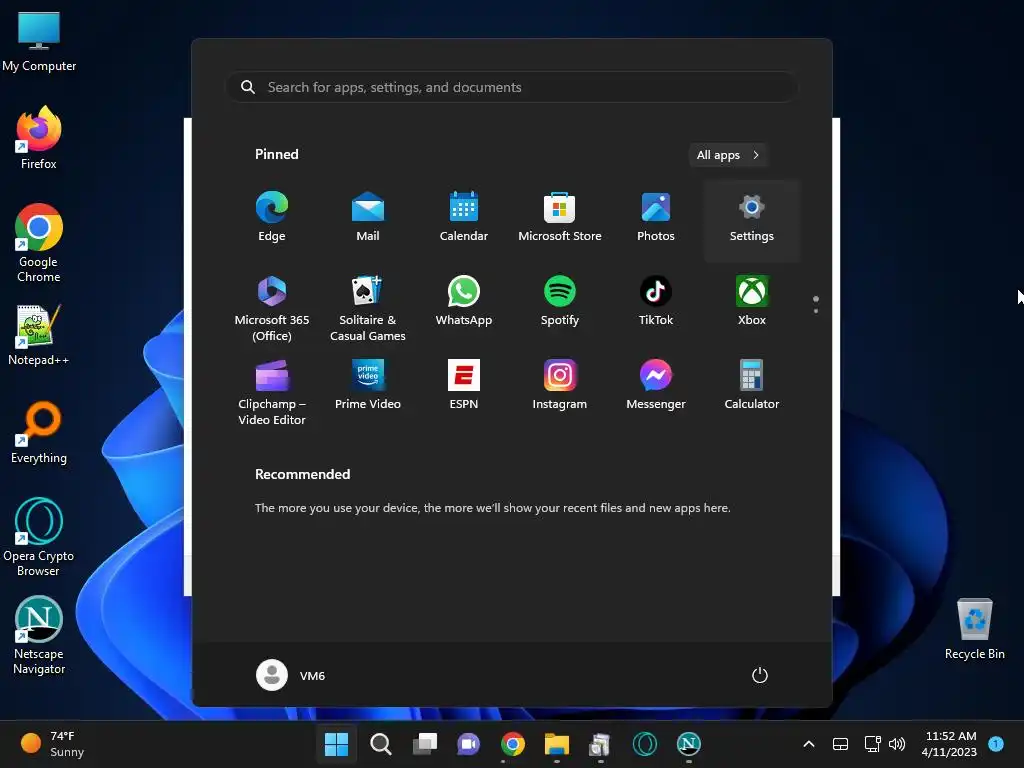Open Netscape Navigator on taskbar
The height and width of the screenshot is (768, 1024).
click(x=688, y=744)
